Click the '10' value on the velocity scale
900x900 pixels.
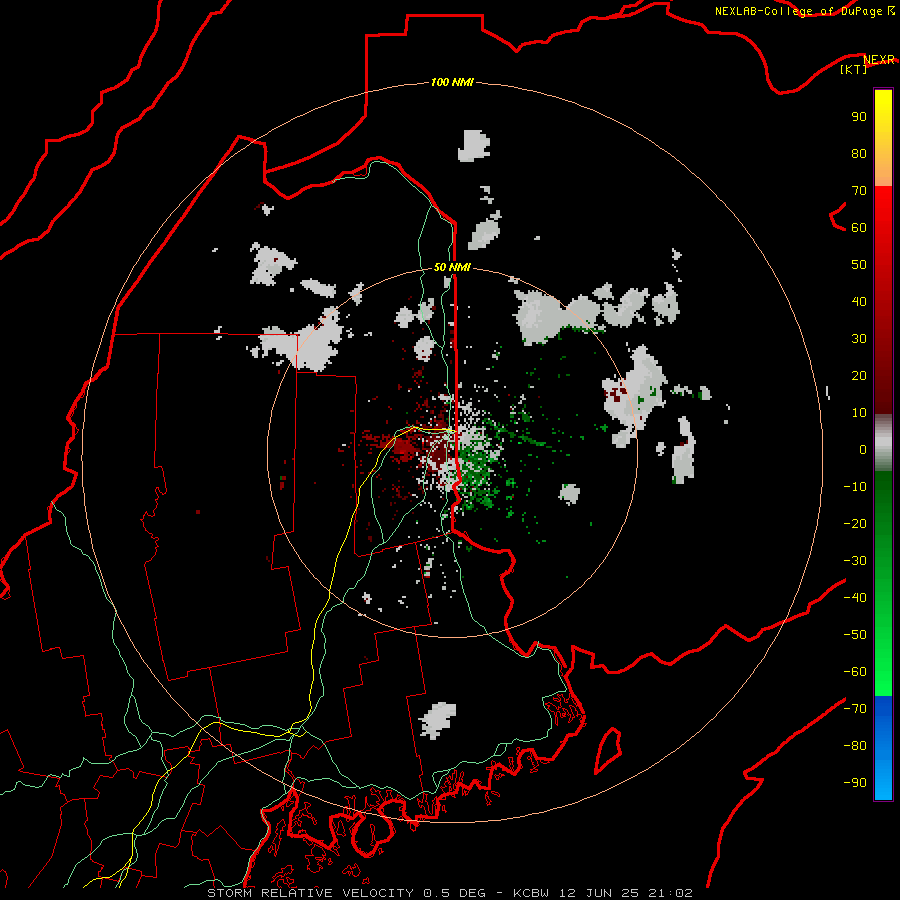click(x=859, y=413)
